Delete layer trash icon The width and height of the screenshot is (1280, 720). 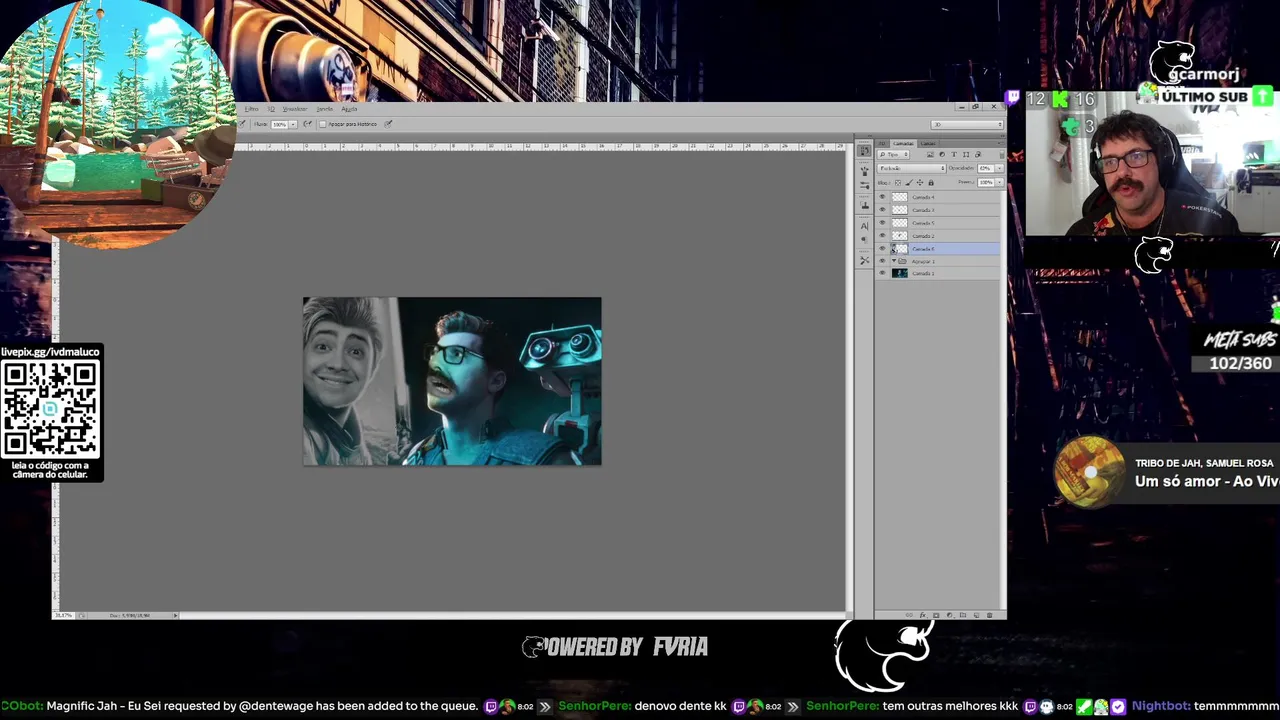click(x=989, y=615)
